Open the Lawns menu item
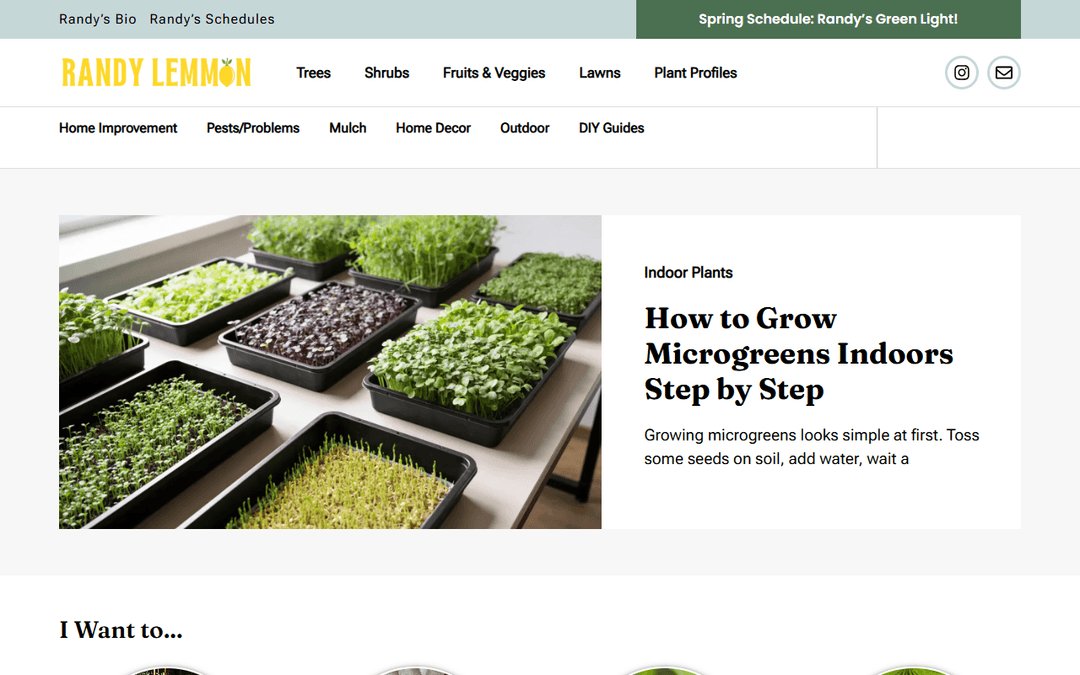This screenshot has width=1080, height=675. coord(599,73)
